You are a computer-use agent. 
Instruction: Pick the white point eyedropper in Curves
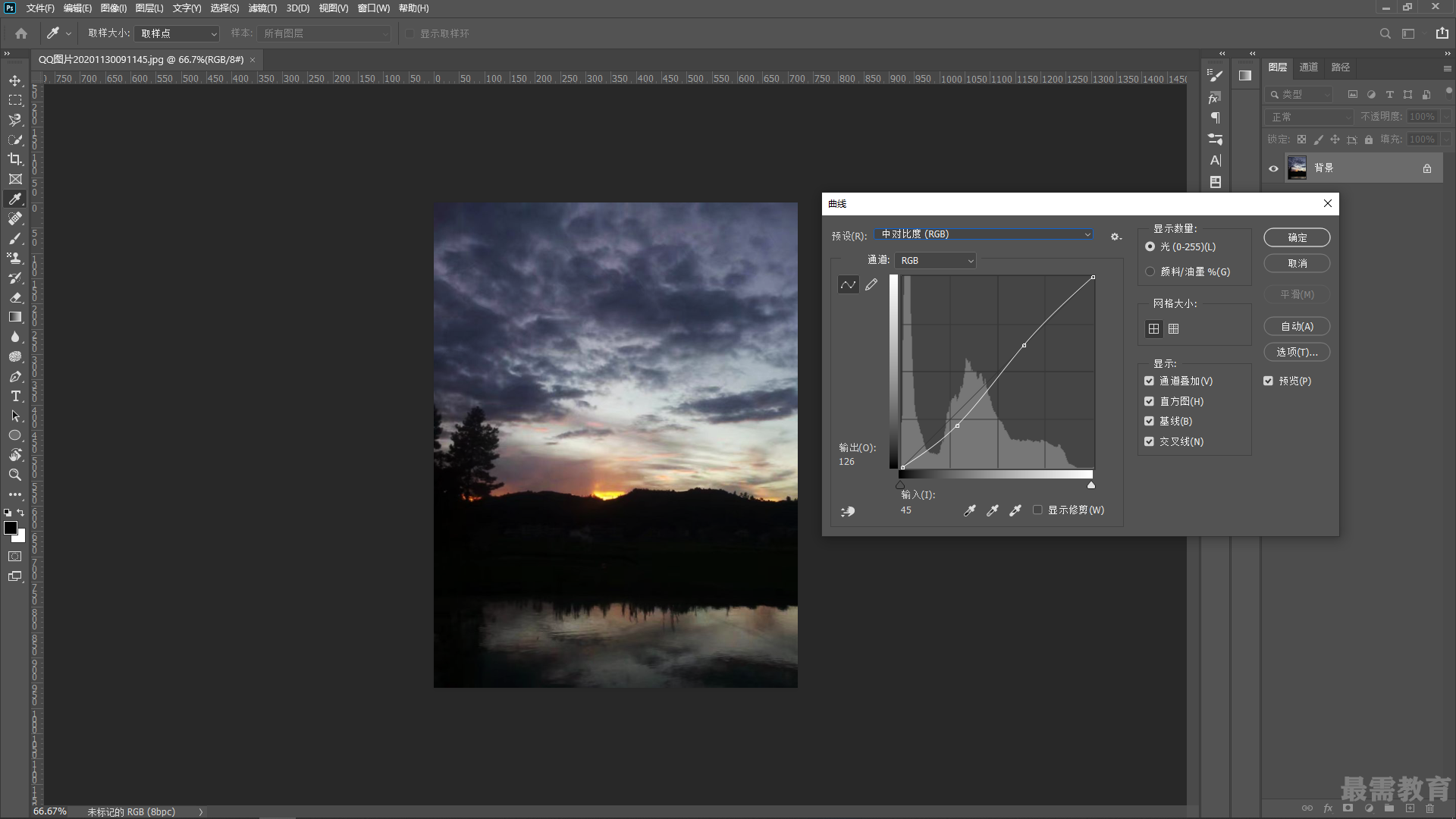click(x=1015, y=510)
